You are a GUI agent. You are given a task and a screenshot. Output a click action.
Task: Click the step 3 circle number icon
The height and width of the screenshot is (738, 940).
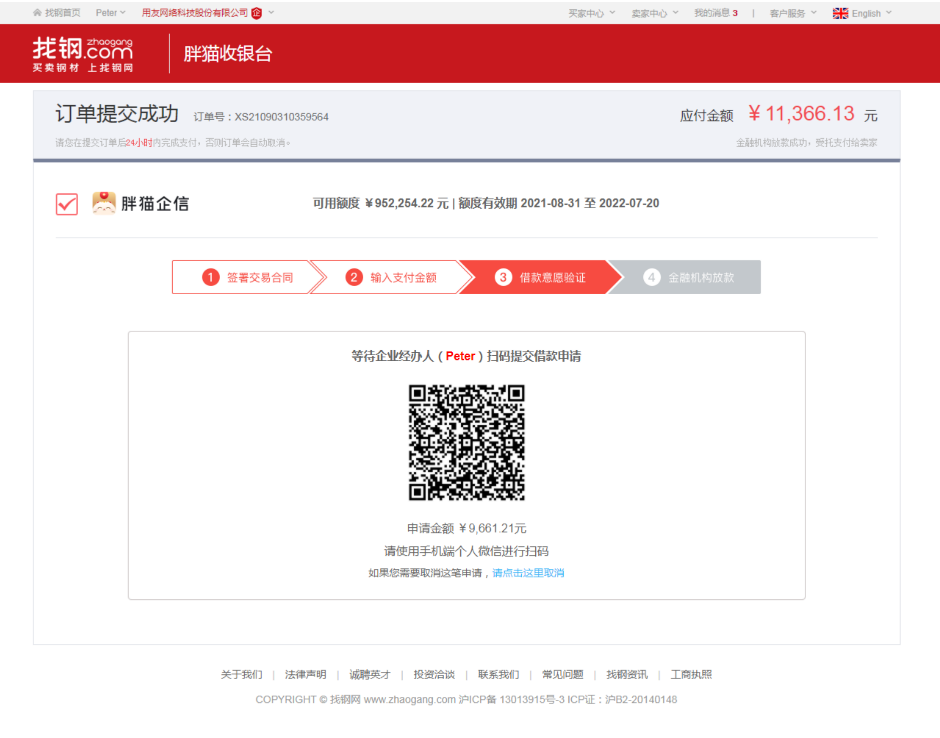pyautogui.click(x=503, y=277)
